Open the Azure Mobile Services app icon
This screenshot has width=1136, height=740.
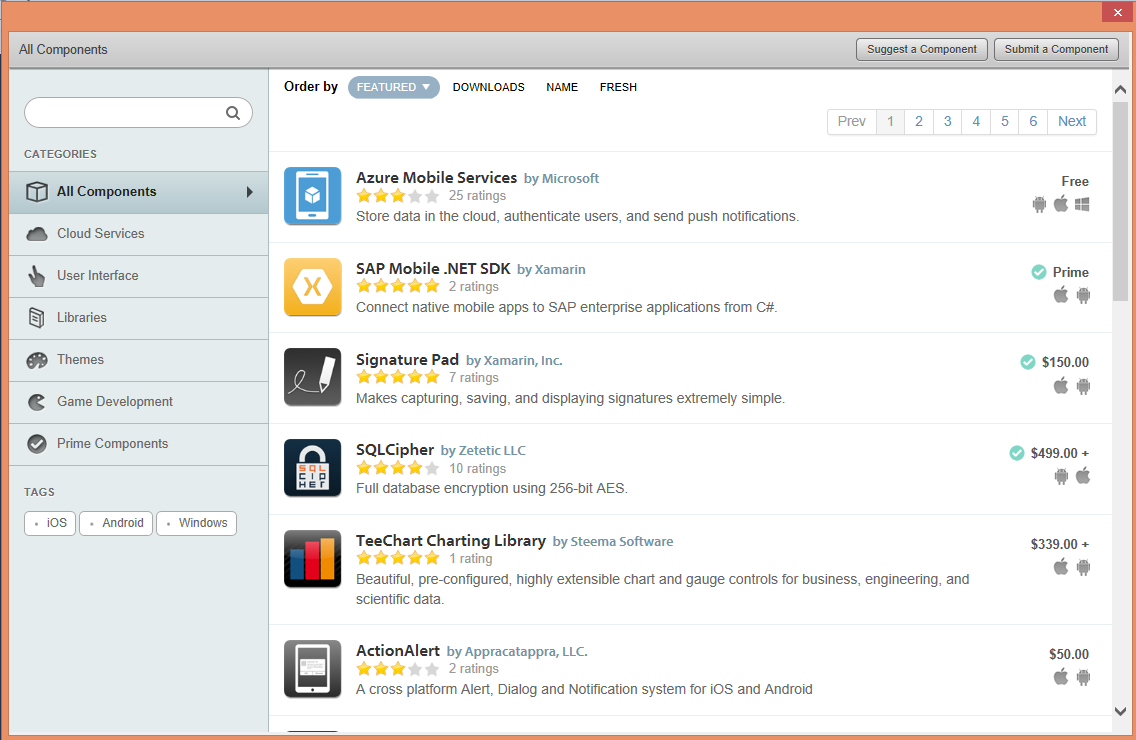[312, 196]
